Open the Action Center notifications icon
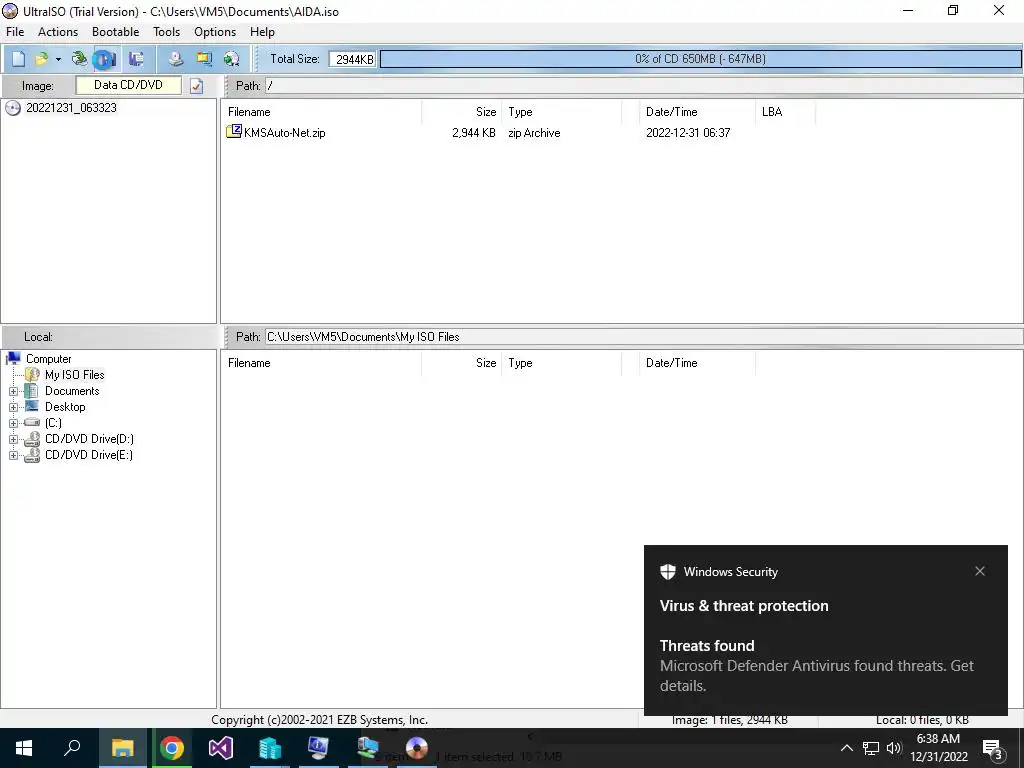This screenshot has height=768, width=1024. (993, 748)
